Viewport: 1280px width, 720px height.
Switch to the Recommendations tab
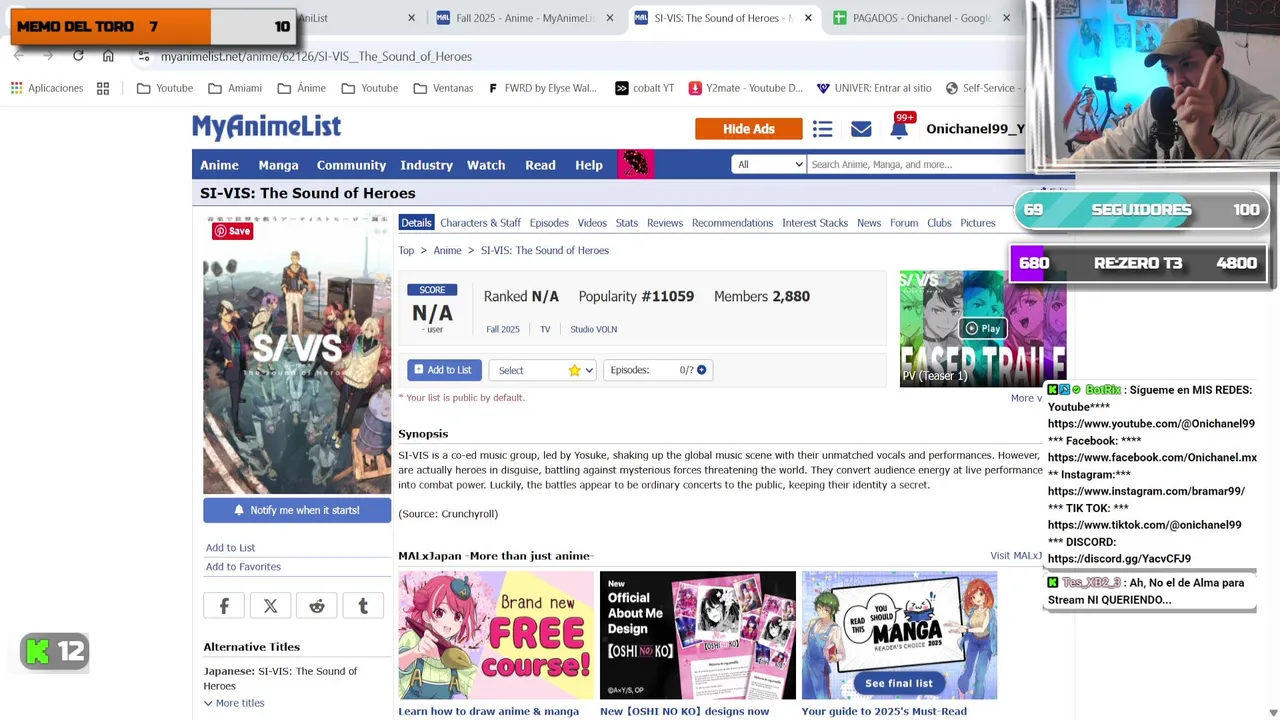(732, 223)
